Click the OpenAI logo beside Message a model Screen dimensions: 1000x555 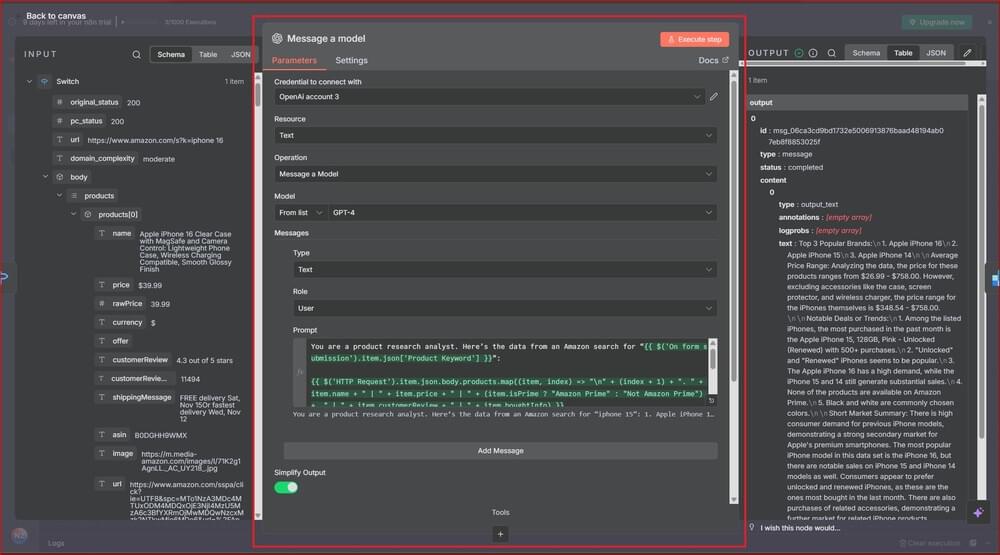[277, 39]
